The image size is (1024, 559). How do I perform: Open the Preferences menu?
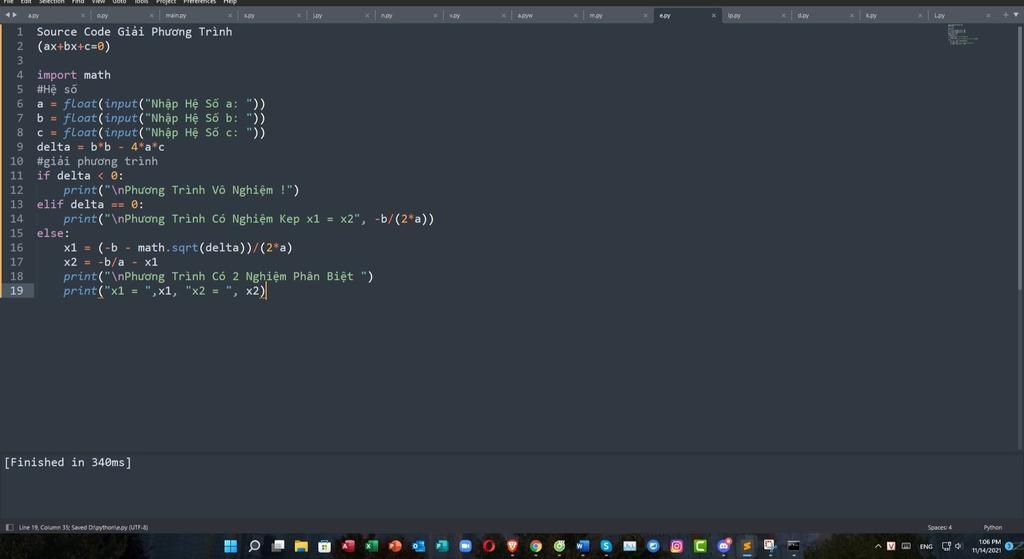(x=200, y=2)
